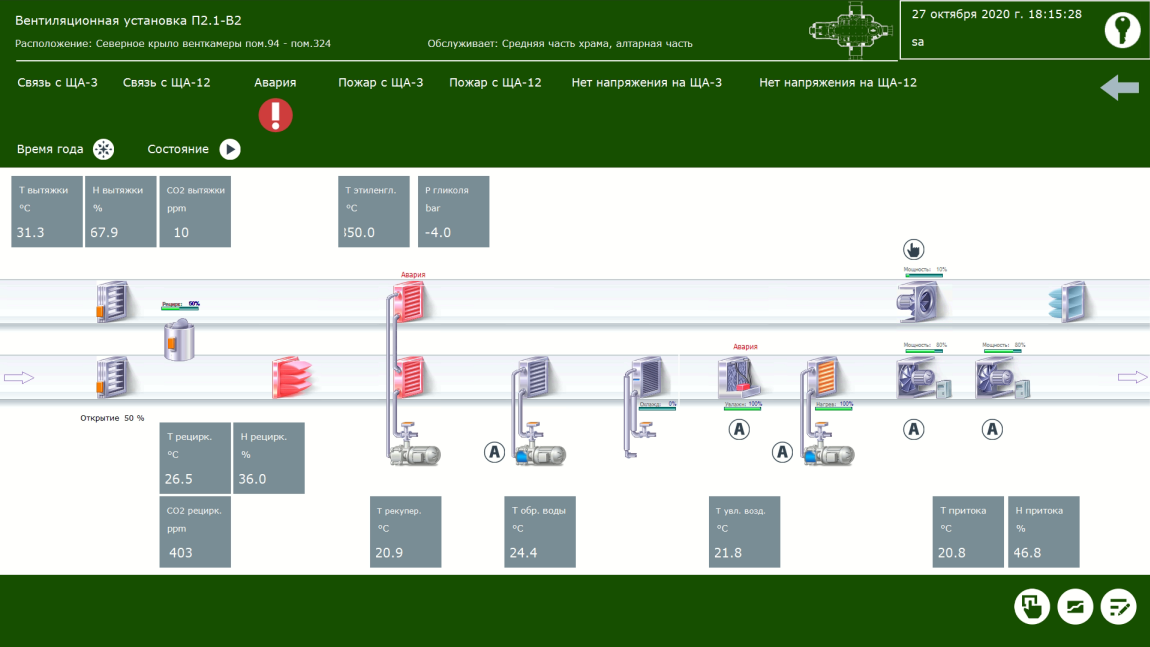1150x647 pixels.
Task: Toggle auto mode A under humidifier
Action: click(738, 429)
